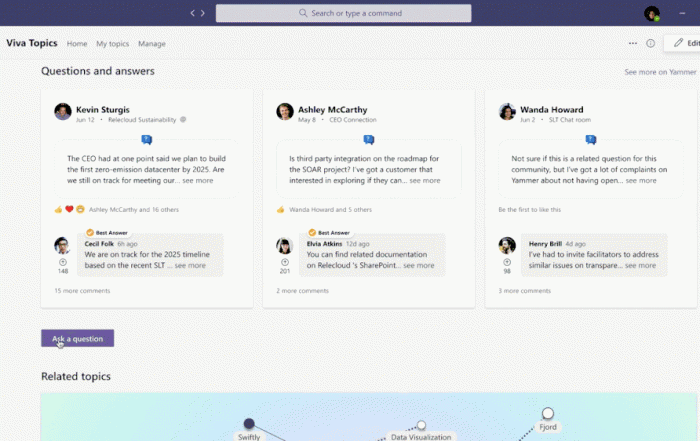Screen dimensions: 700x441
Task: Open the SLT Chat room community link
Action: [x=570, y=120]
